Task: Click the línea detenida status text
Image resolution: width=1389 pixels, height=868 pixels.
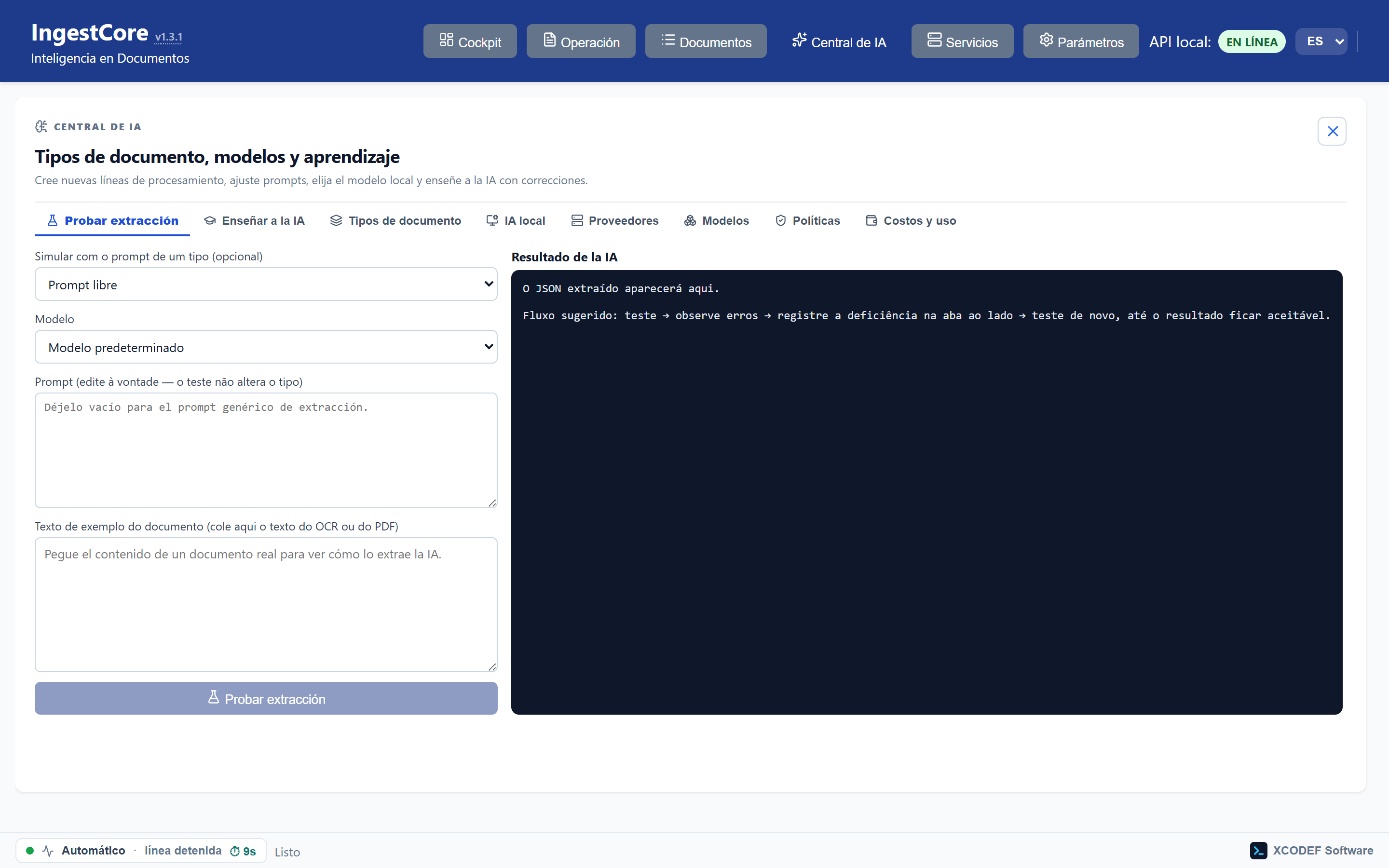Action: click(182, 851)
